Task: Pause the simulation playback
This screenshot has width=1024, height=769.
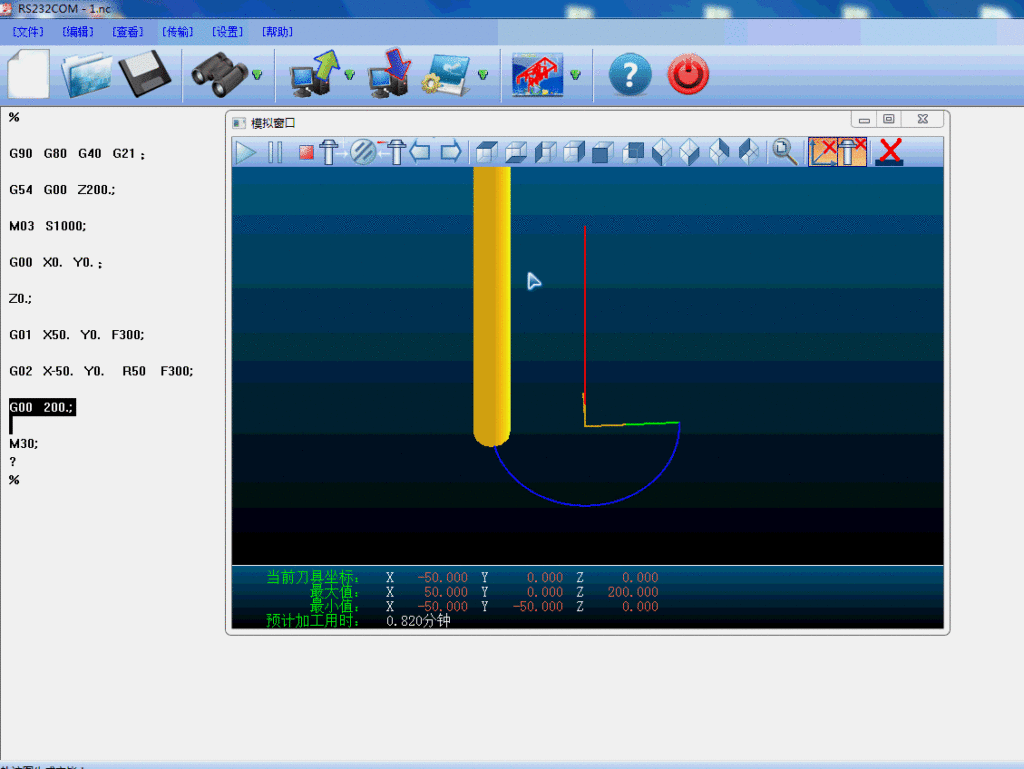Action: pos(275,152)
